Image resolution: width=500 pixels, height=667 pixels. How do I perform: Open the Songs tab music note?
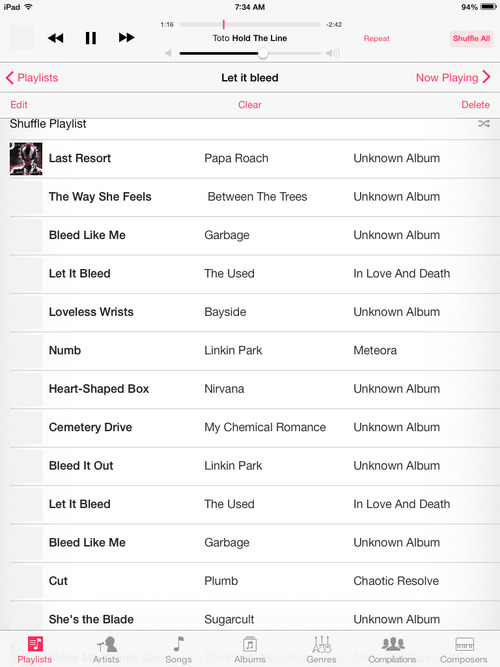coord(178,650)
